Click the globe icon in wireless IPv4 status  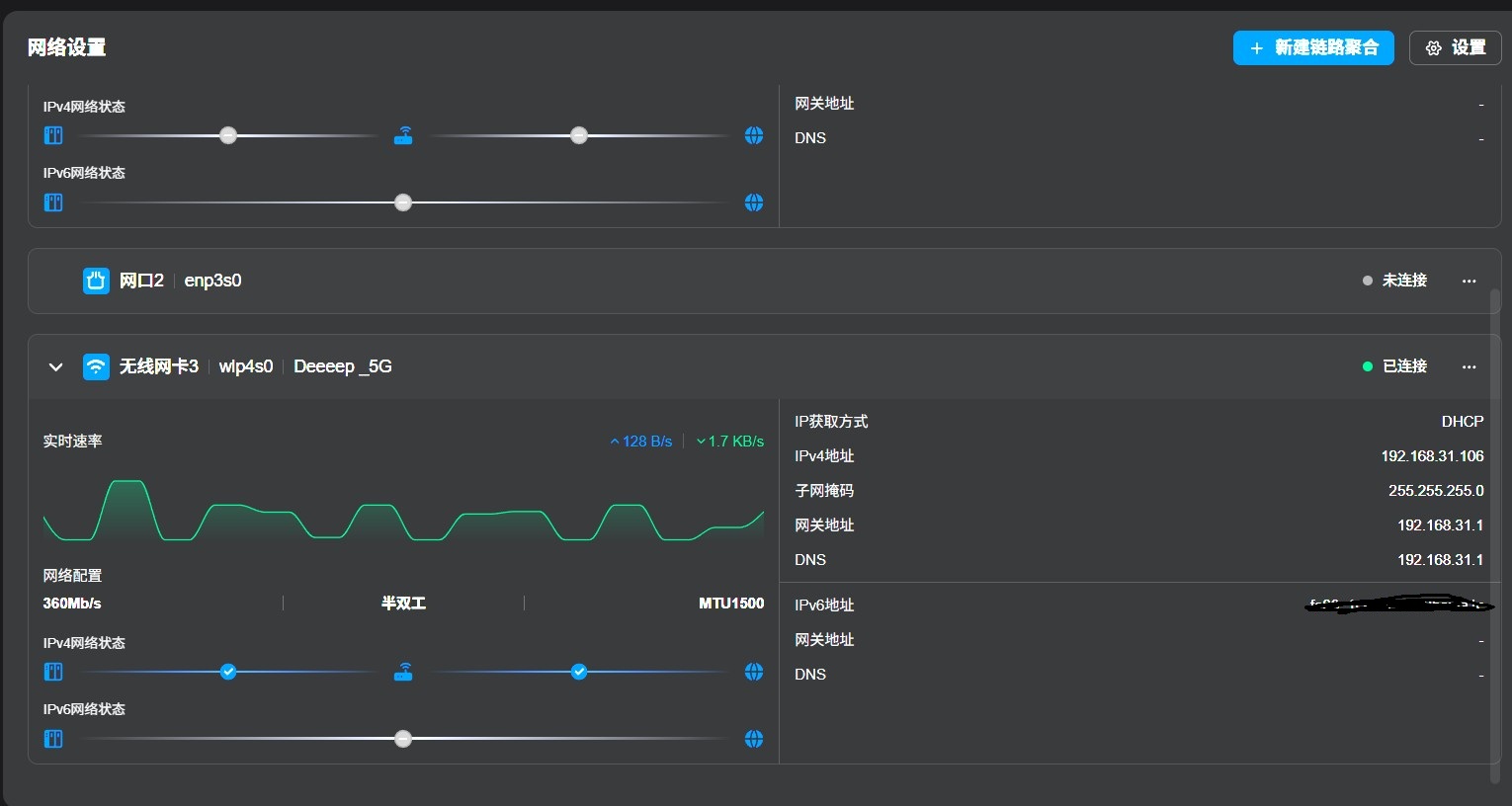754,672
